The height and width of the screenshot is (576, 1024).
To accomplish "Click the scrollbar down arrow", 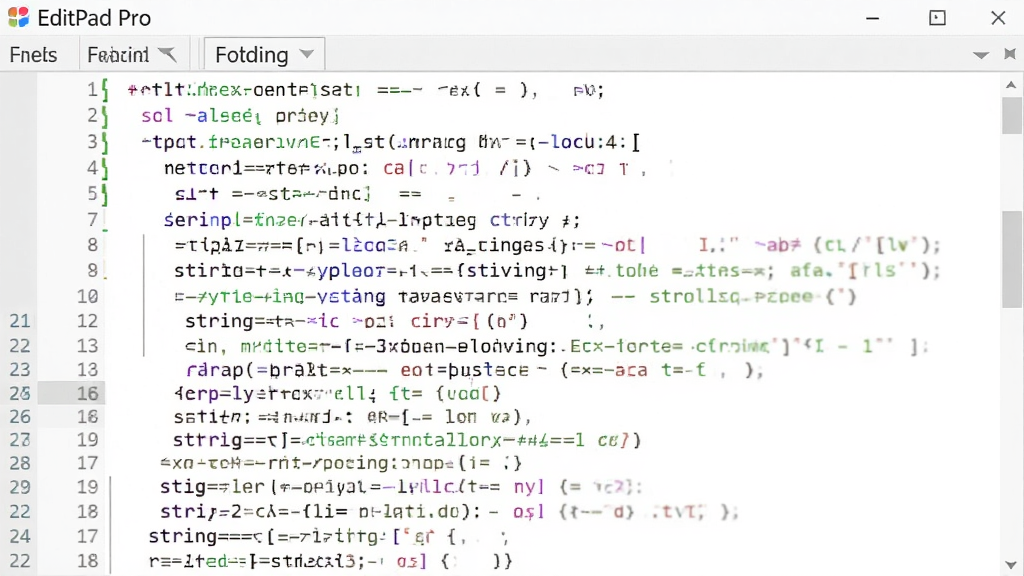I will pos(1011,565).
